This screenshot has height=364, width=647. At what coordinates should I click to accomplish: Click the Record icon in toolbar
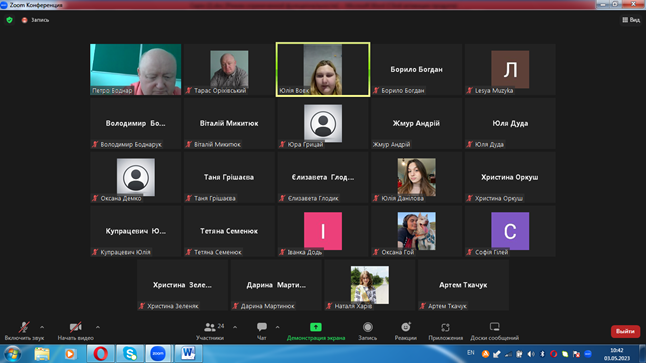click(x=368, y=327)
